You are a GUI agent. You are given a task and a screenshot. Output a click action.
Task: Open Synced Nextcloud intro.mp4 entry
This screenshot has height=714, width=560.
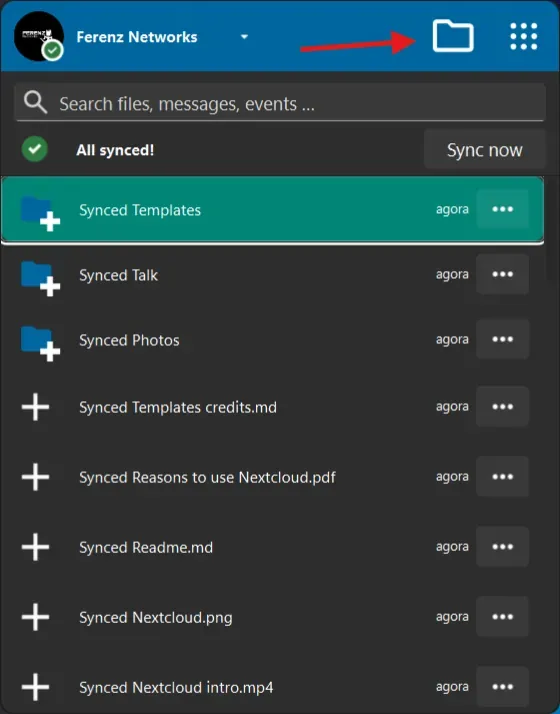[x=272, y=688]
